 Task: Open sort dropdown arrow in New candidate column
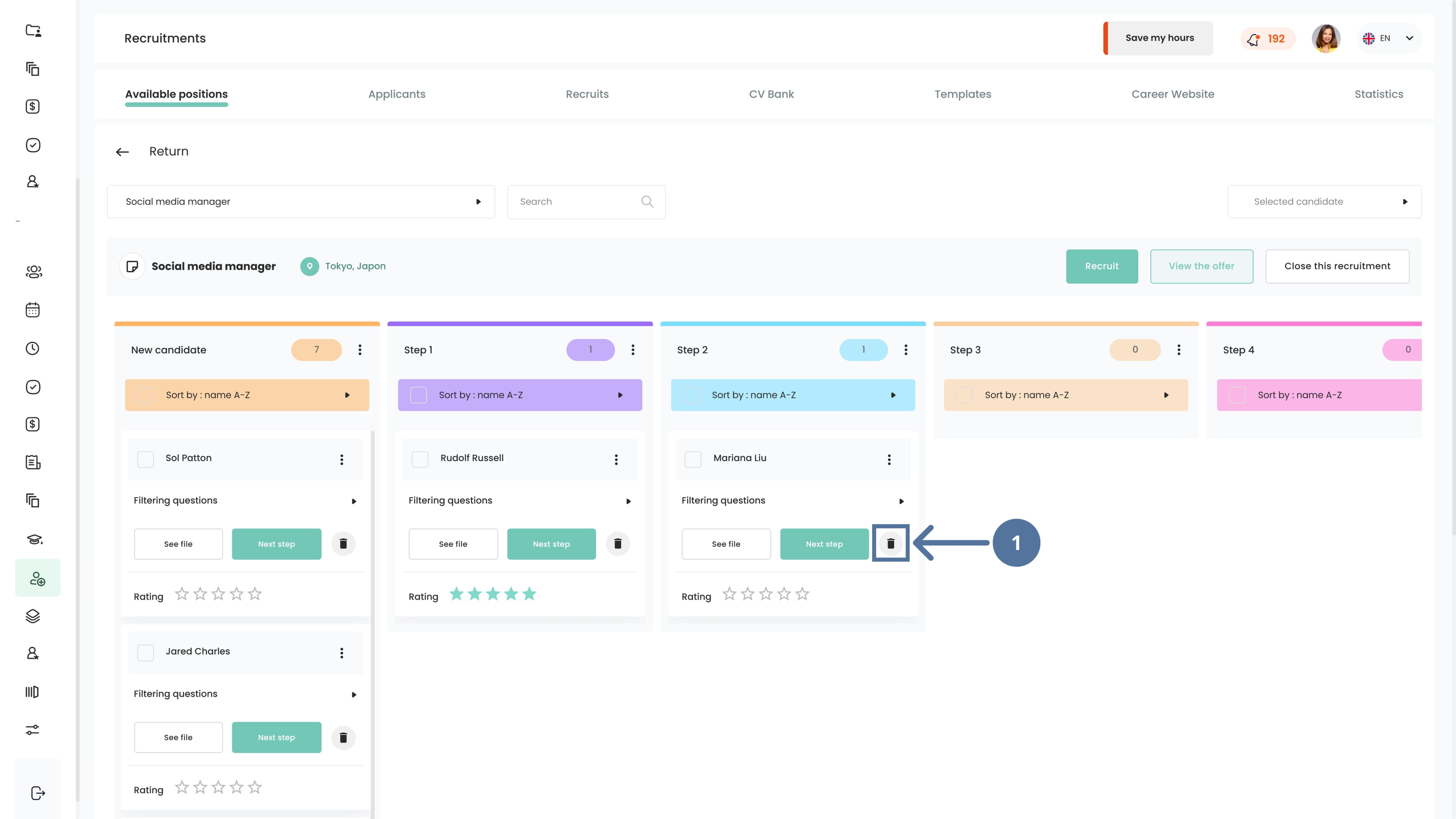point(348,395)
